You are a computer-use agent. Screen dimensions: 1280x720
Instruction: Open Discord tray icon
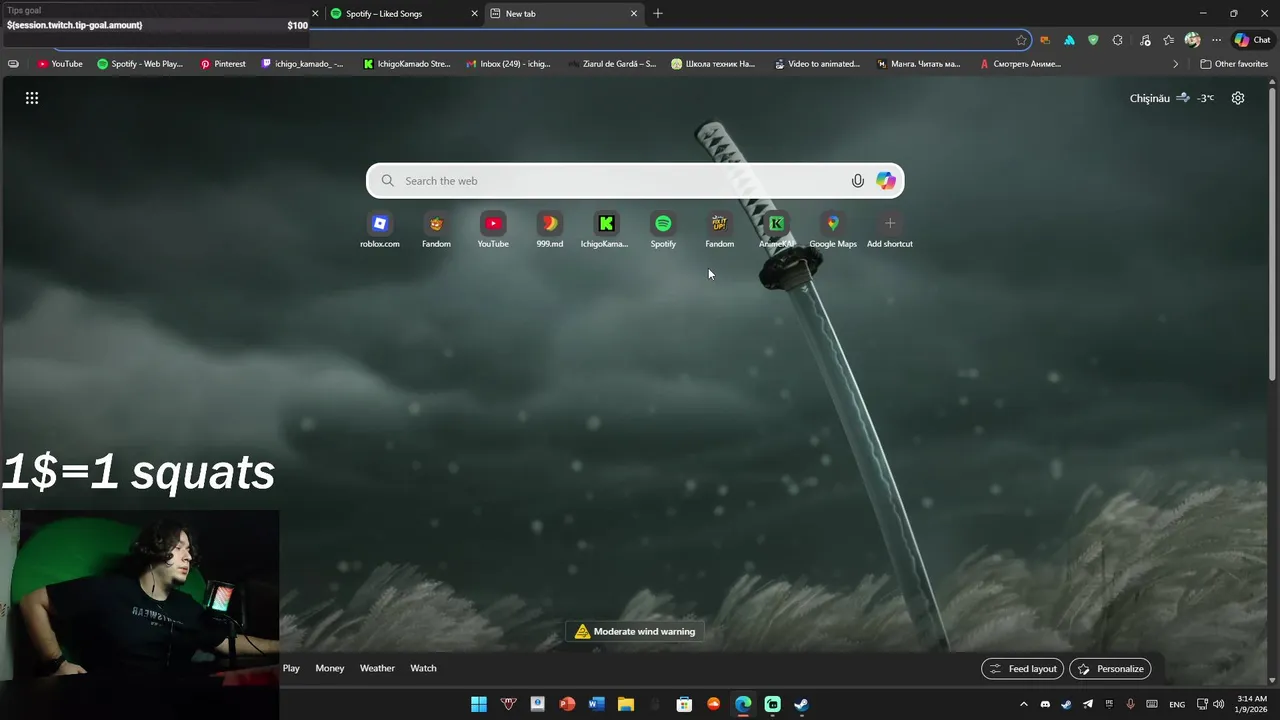tap(1045, 704)
